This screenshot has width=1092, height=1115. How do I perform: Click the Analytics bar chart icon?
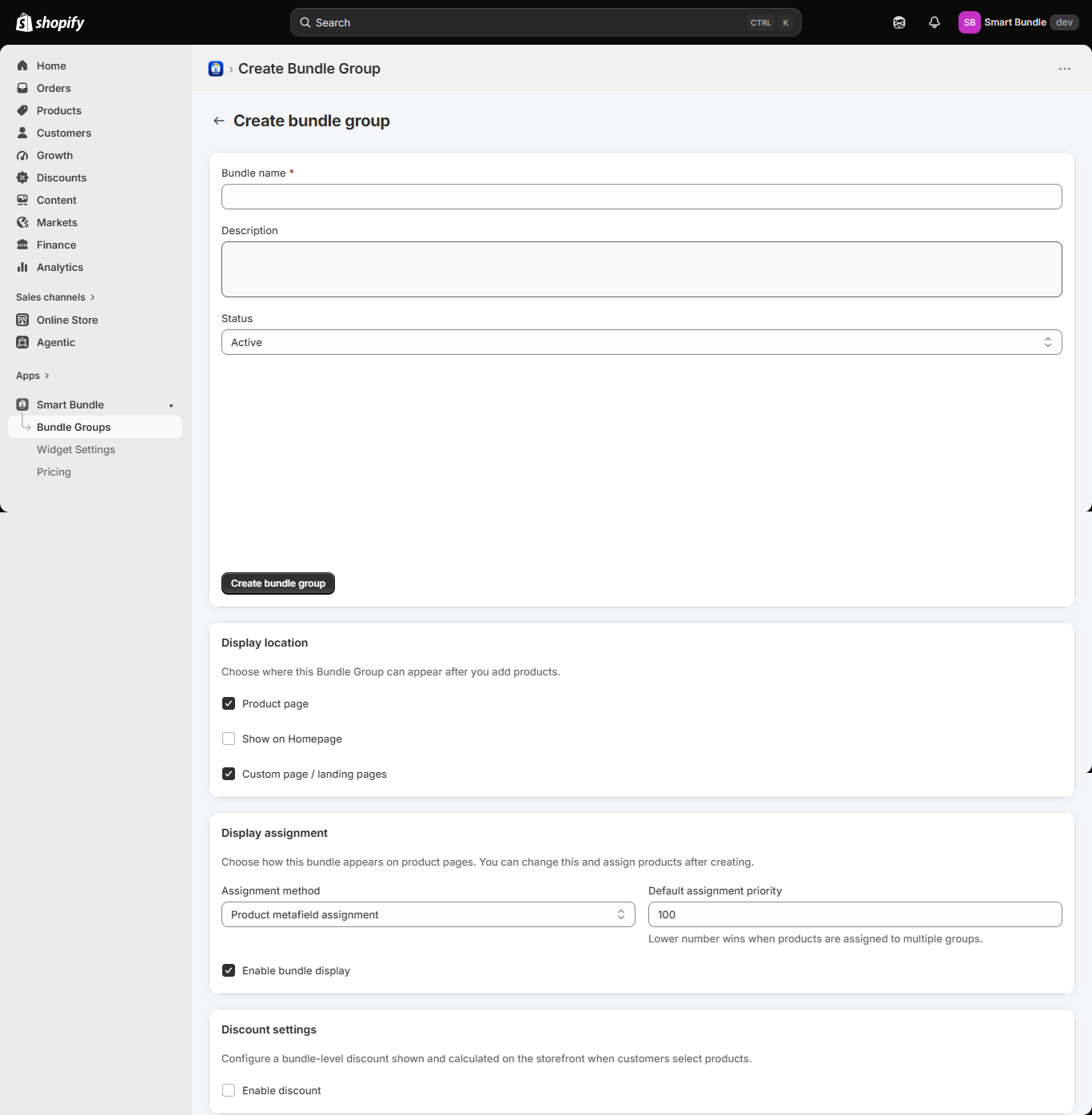[22, 267]
